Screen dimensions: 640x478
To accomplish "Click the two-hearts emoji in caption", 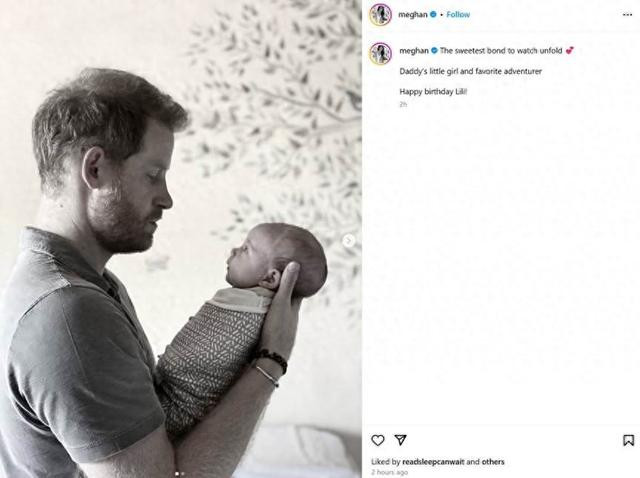I will coord(569,51).
